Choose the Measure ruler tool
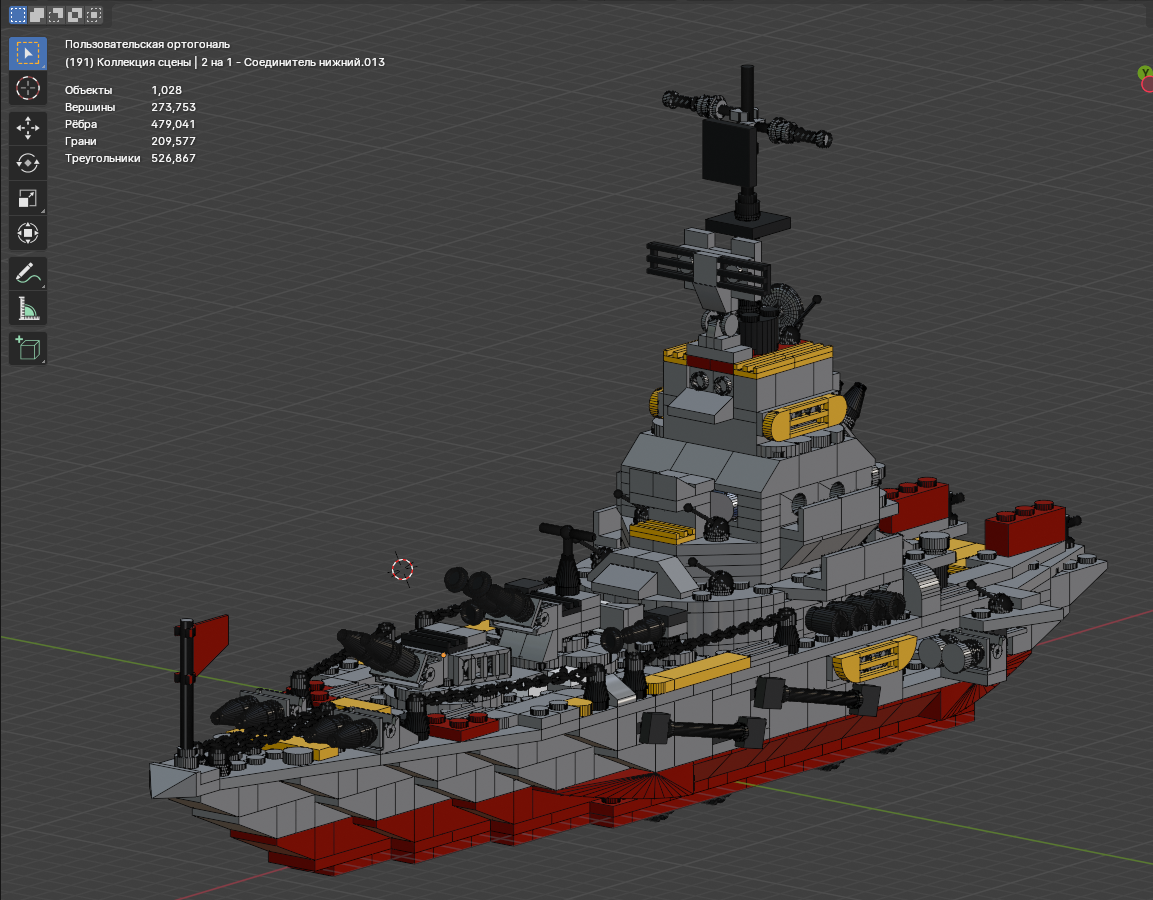Viewport: 1153px width, 900px height. pyautogui.click(x=28, y=308)
